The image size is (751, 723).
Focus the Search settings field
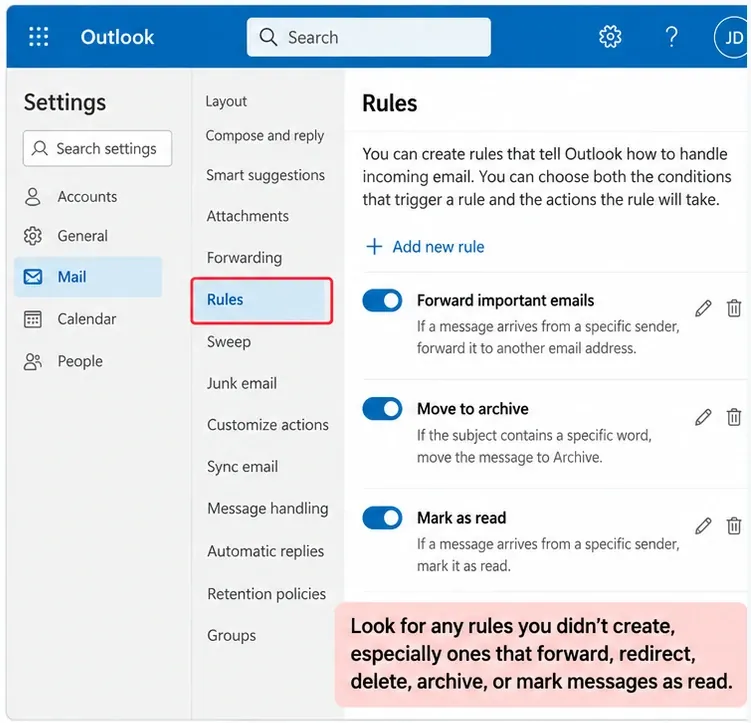[x=97, y=148]
